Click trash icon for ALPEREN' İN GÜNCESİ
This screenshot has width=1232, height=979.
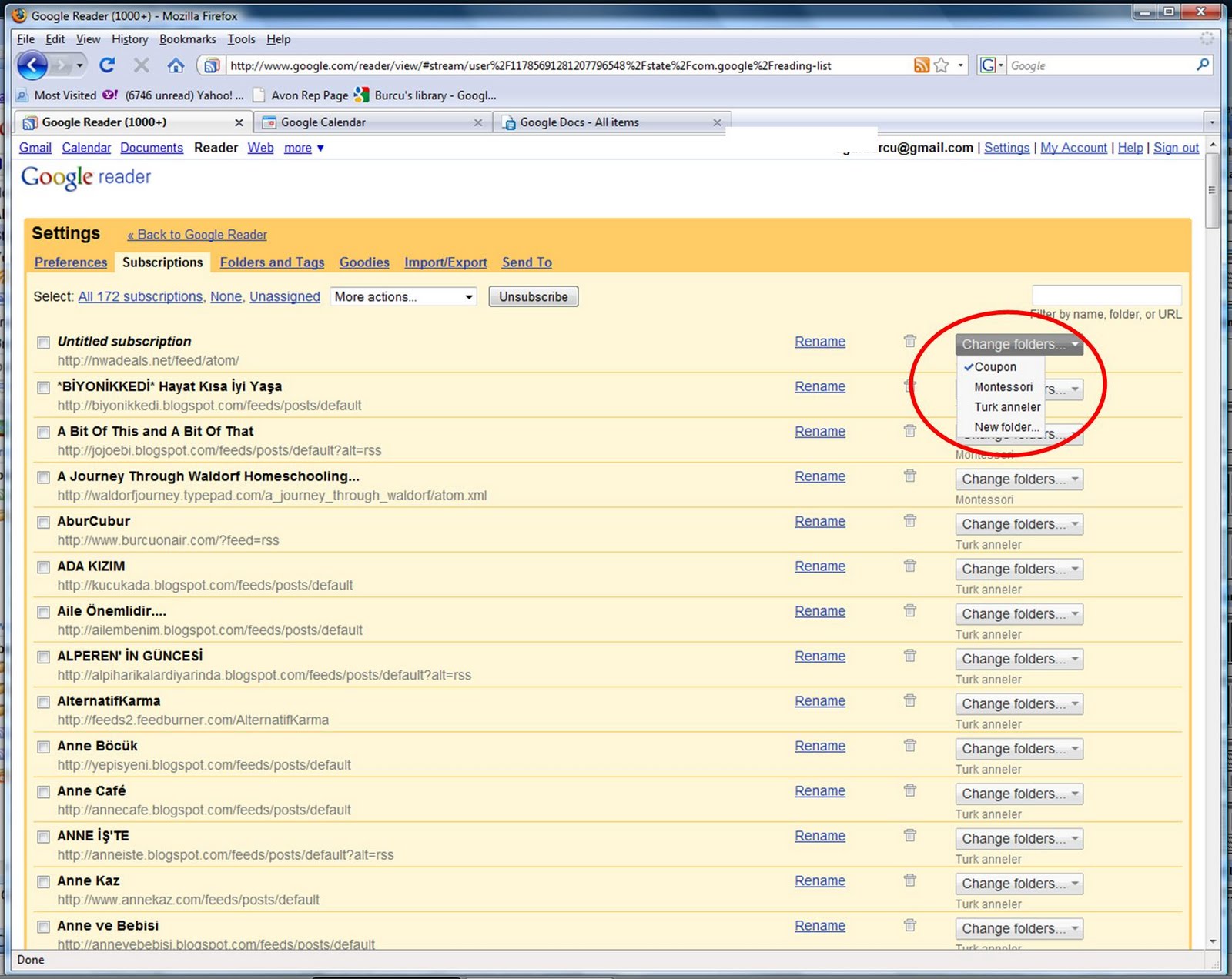910,655
